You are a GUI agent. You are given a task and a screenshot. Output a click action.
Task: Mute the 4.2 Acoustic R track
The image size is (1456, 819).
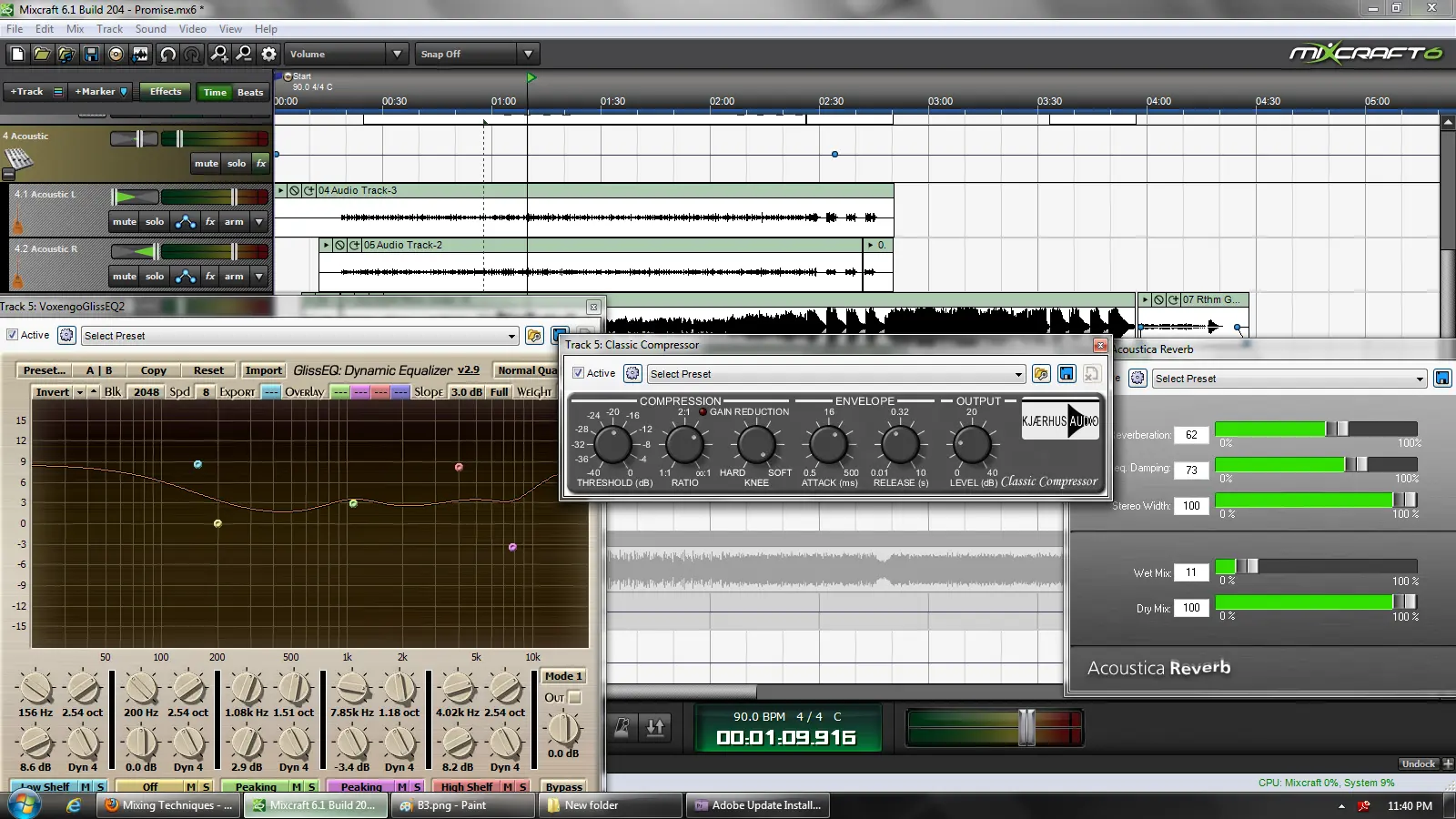coord(125,277)
